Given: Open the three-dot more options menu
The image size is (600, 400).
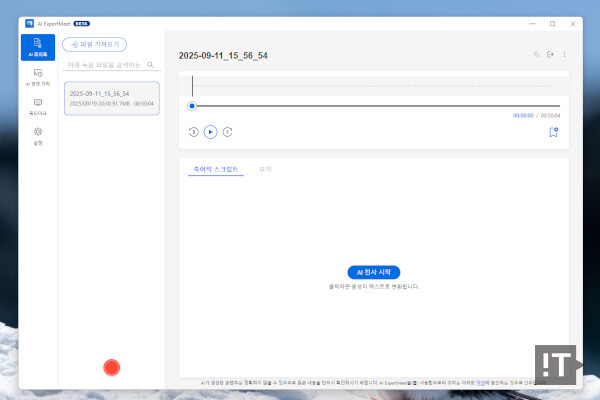Looking at the screenshot, I should tap(564, 55).
